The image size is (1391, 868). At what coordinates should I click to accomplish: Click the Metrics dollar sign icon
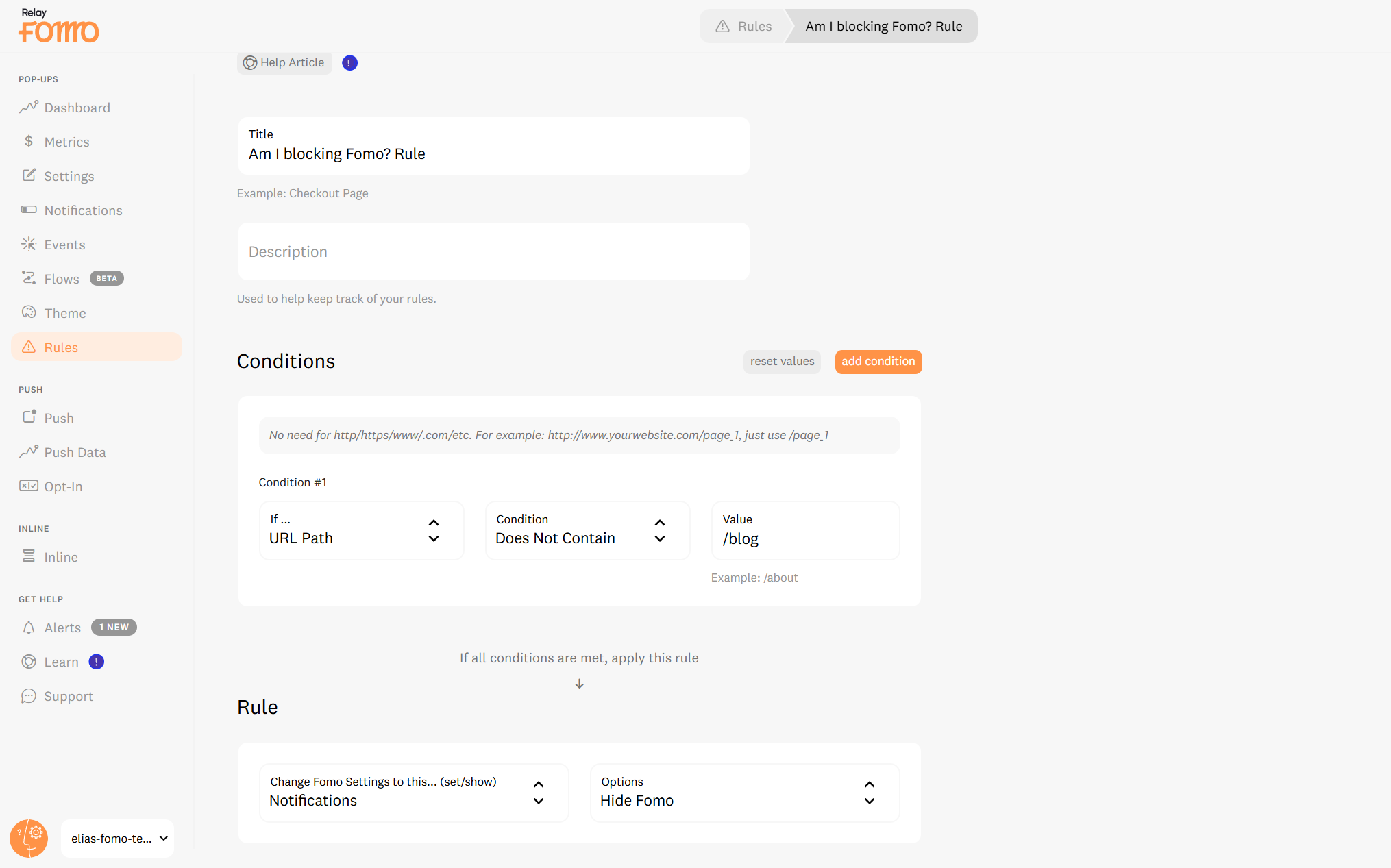(x=28, y=141)
